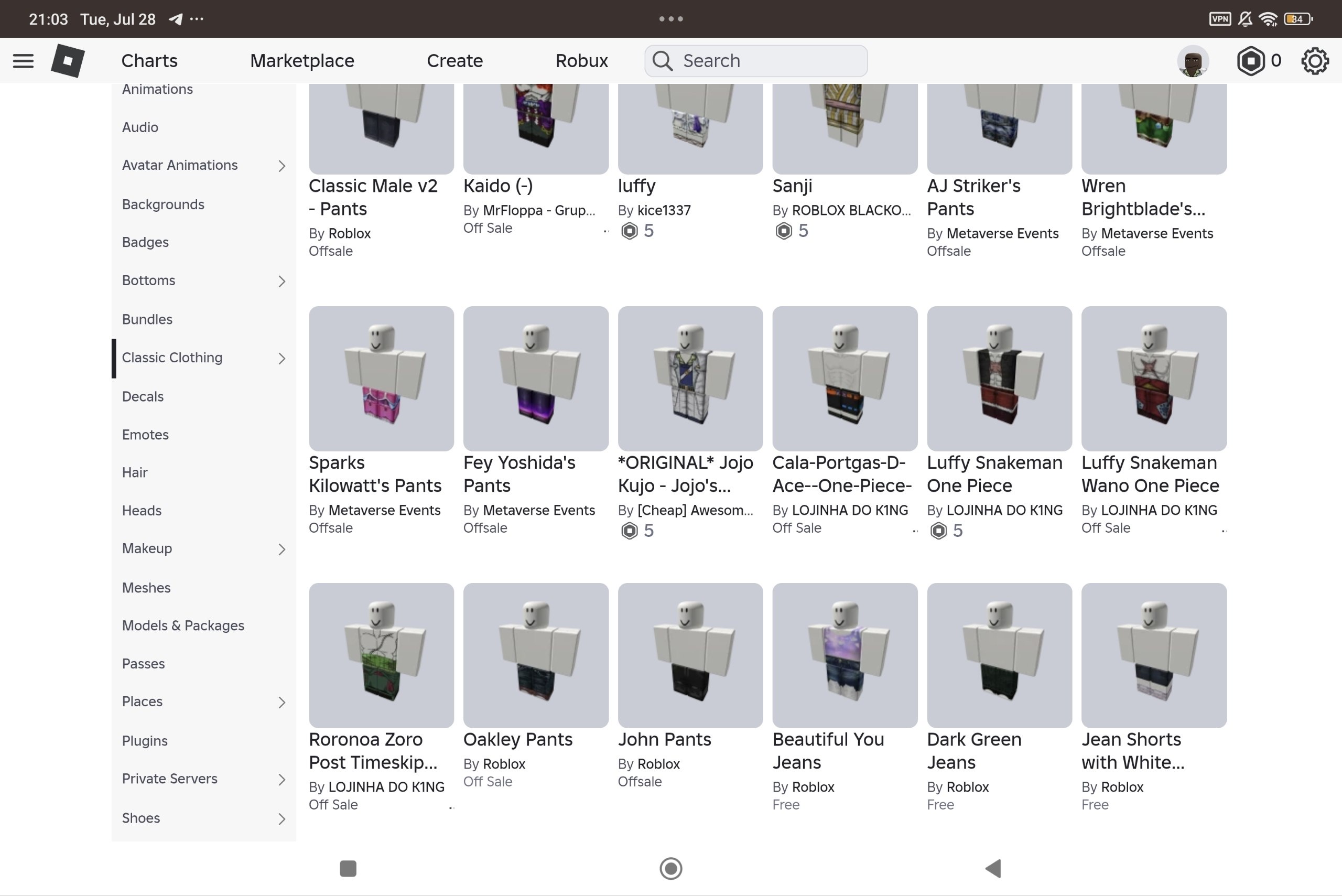
Task: Click Robux price icon under Luffy Snakeman One Piece
Action: (x=938, y=531)
